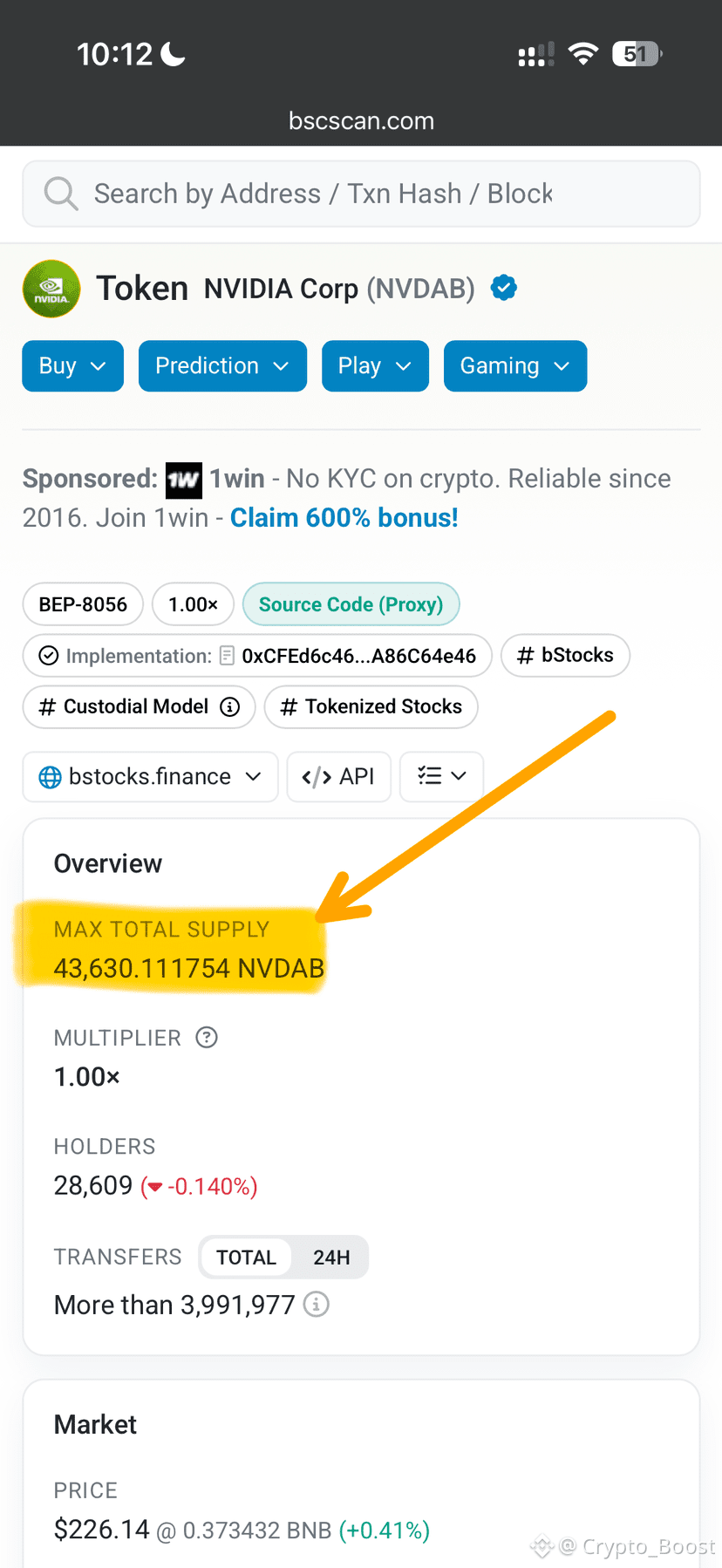Click the search magnifier icon
The height and width of the screenshot is (1568, 722).
[61, 194]
